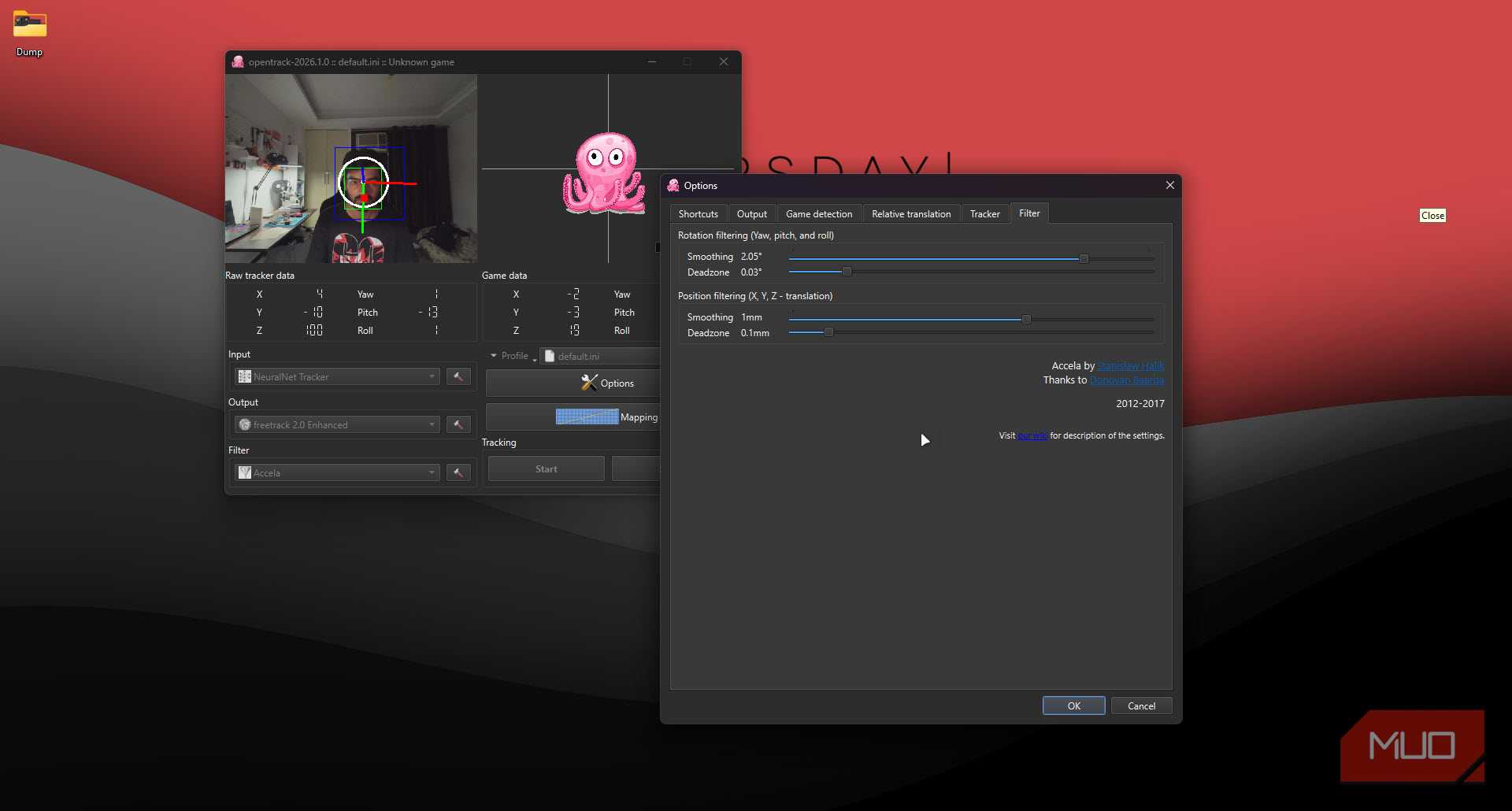Open the Mapping curves button
Screen dimensions: 1512x811
pyautogui.click(x=573, y=417)
